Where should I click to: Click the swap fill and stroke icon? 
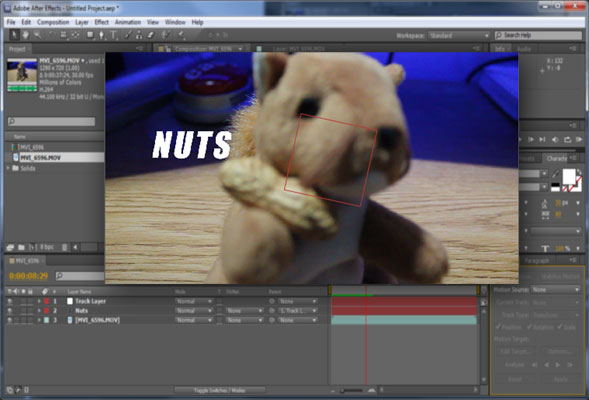pos(579,172)
